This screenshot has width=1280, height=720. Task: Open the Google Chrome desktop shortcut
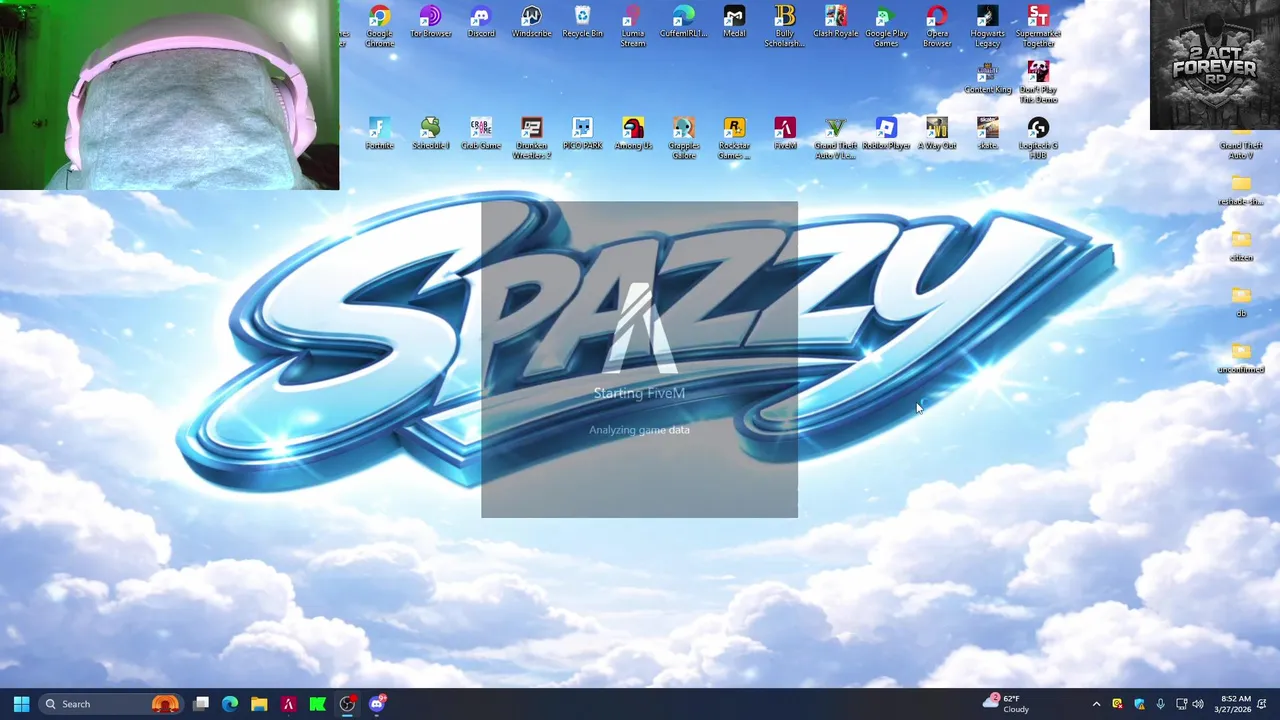click(379, 26)
